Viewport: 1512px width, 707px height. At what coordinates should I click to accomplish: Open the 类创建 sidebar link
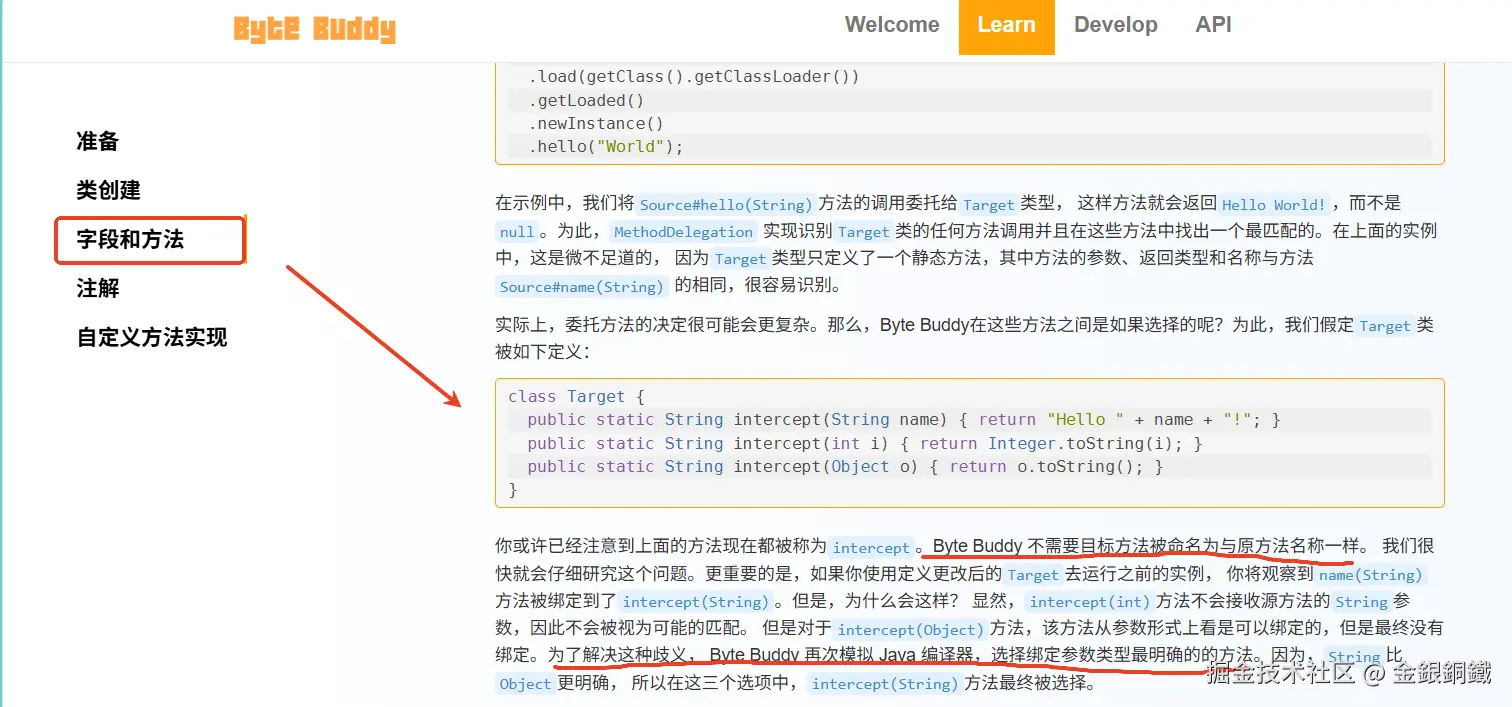point(109,190)
